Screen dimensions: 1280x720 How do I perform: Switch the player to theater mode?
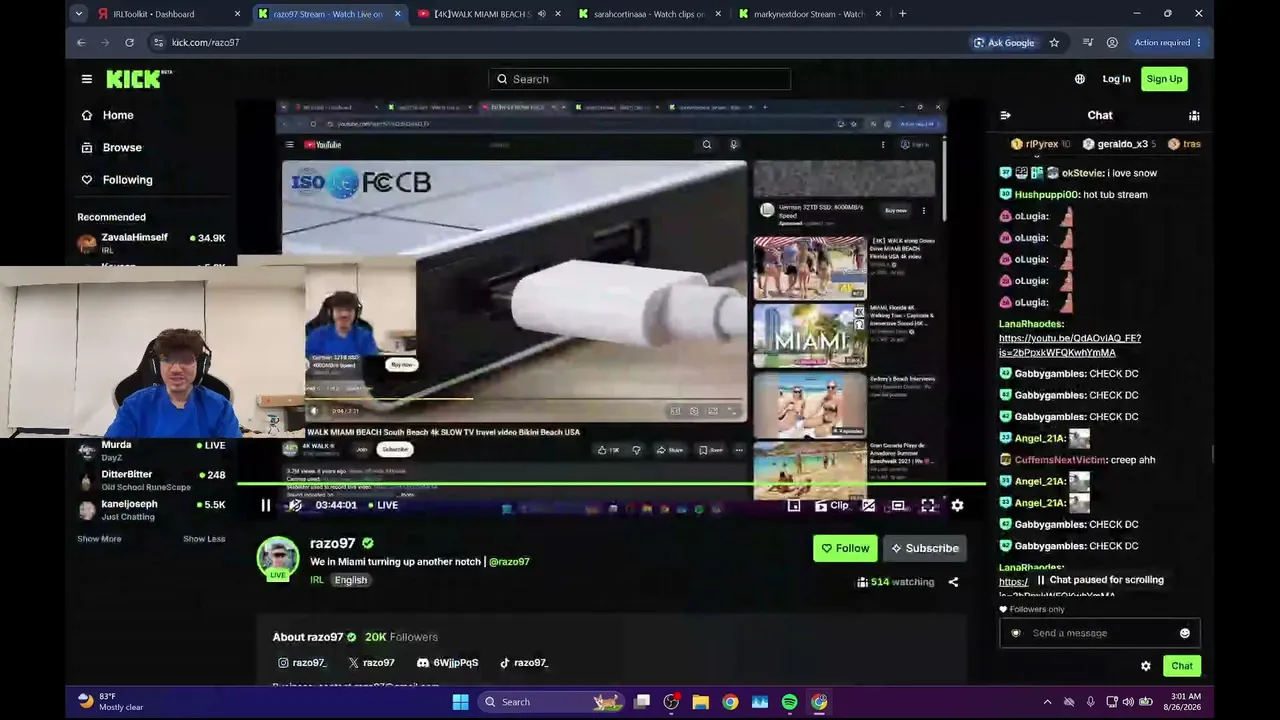pyautogui.click(x=898, y=506)
